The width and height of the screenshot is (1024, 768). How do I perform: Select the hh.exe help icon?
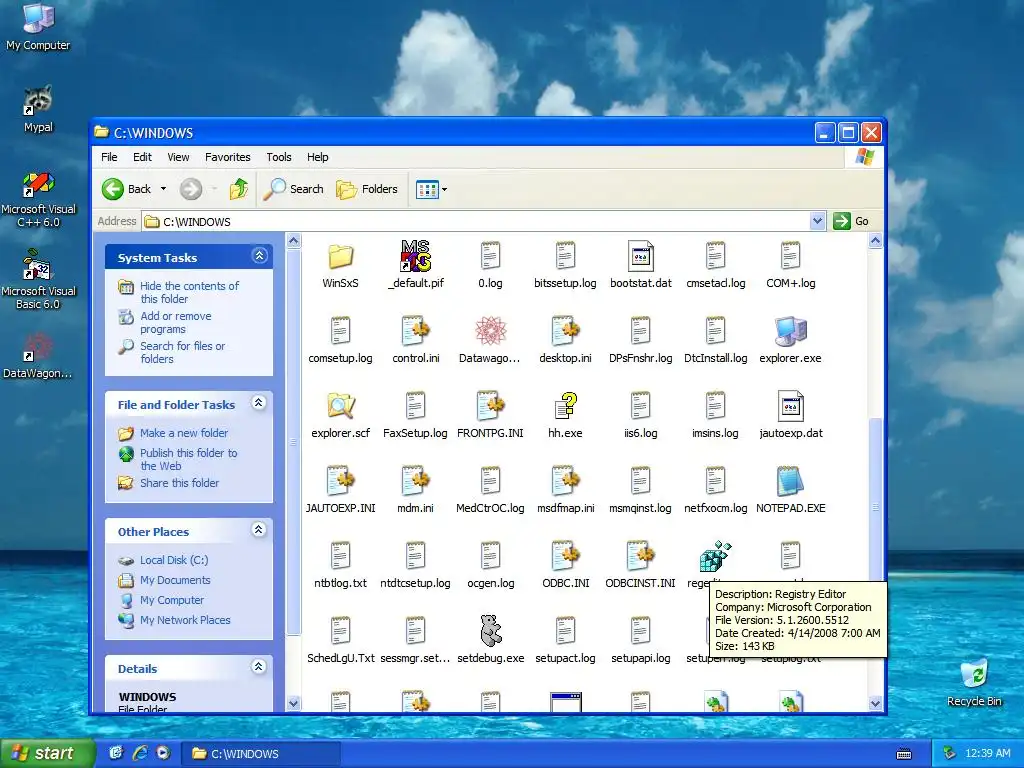[x=566, y=406]
